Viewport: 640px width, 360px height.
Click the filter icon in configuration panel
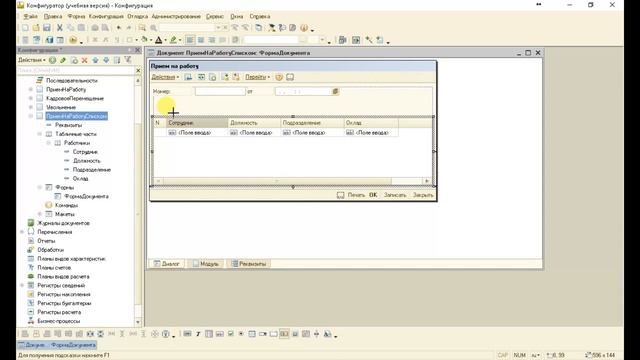pyautogui.click(x=128, y=60)
